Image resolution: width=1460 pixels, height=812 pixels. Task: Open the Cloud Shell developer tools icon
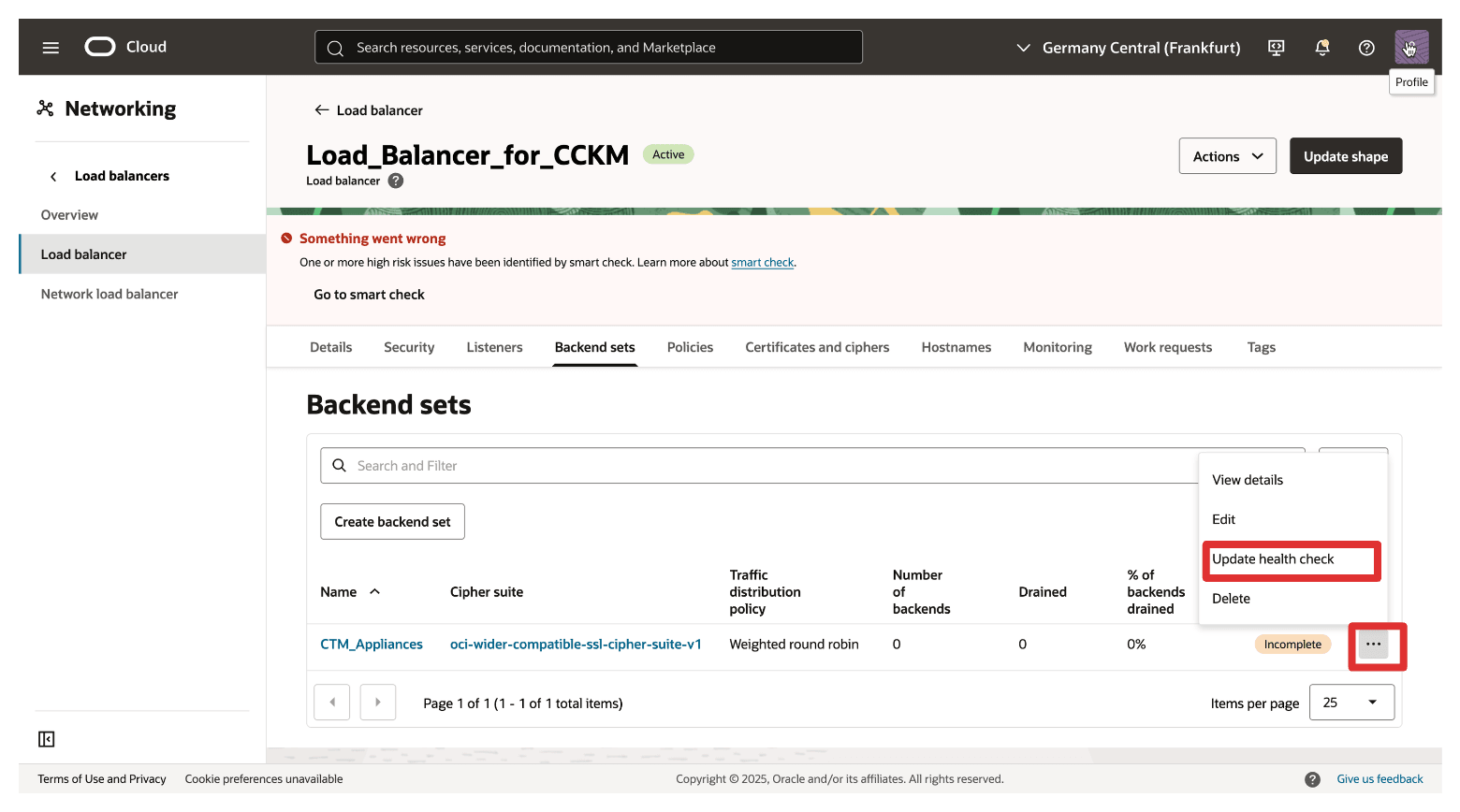click(1276, 48)
